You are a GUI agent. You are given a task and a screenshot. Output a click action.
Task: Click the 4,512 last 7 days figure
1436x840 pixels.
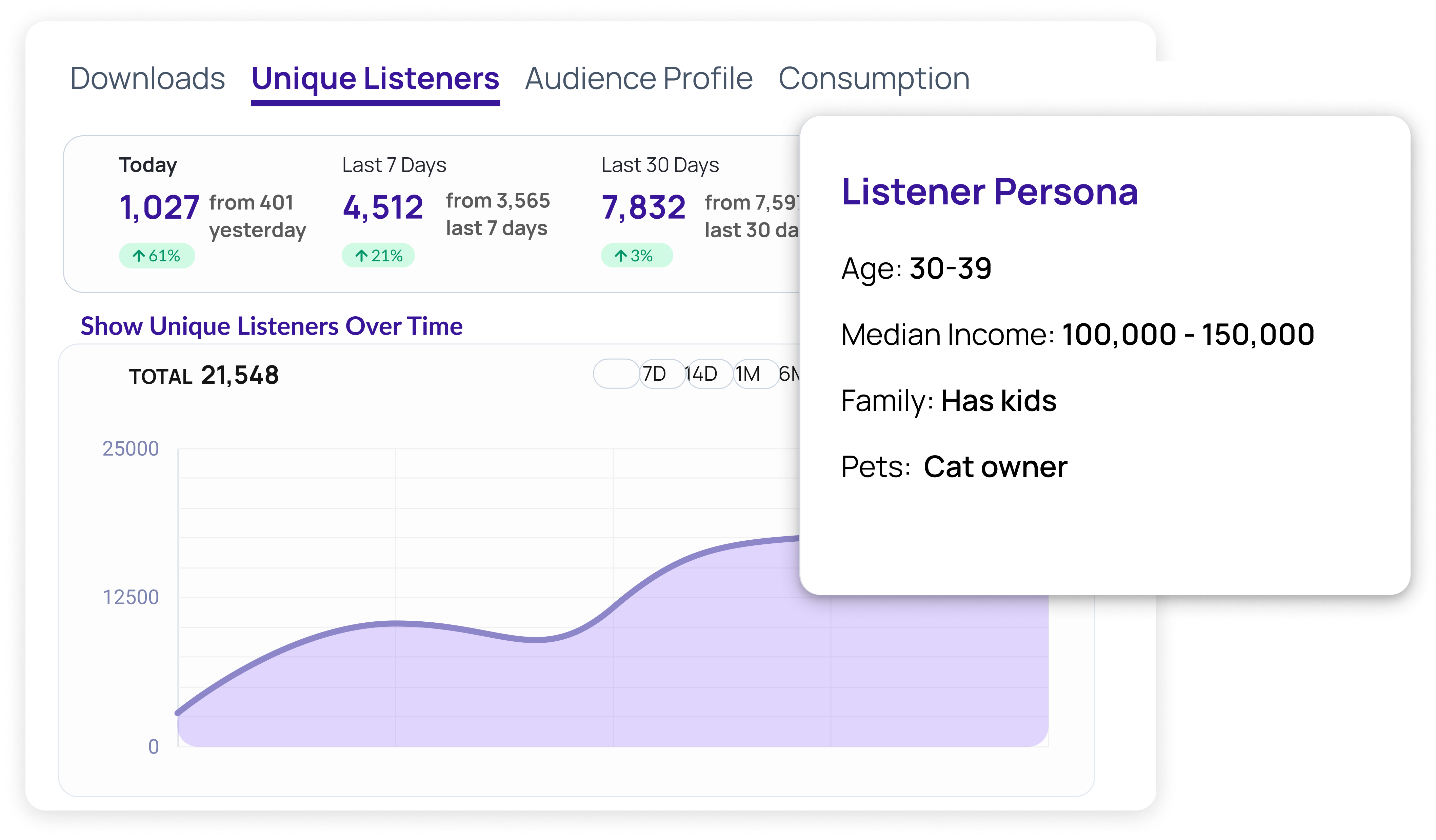click(383, 207)
